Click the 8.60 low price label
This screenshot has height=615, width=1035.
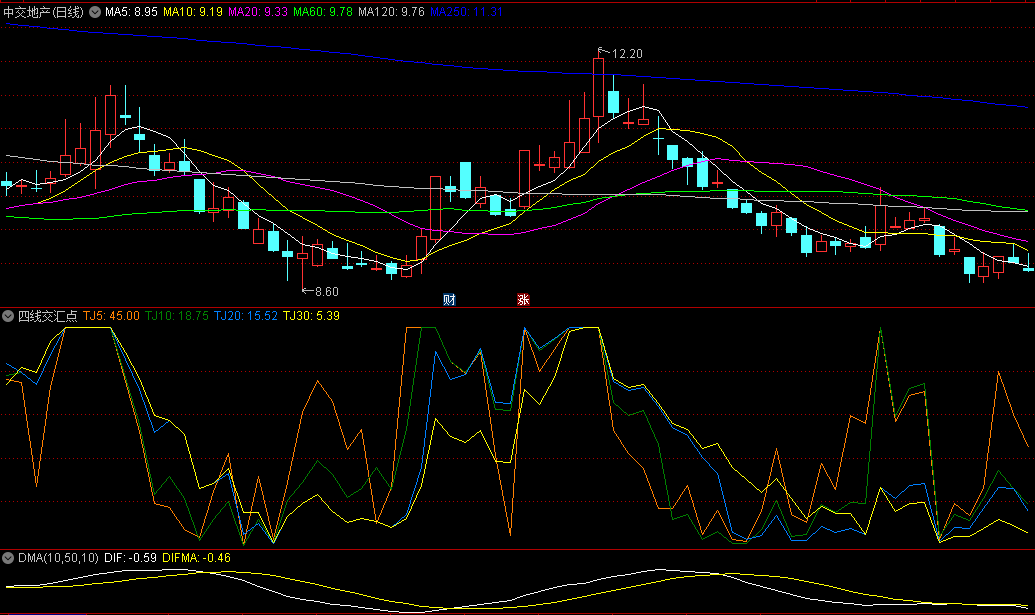[327, 292]
